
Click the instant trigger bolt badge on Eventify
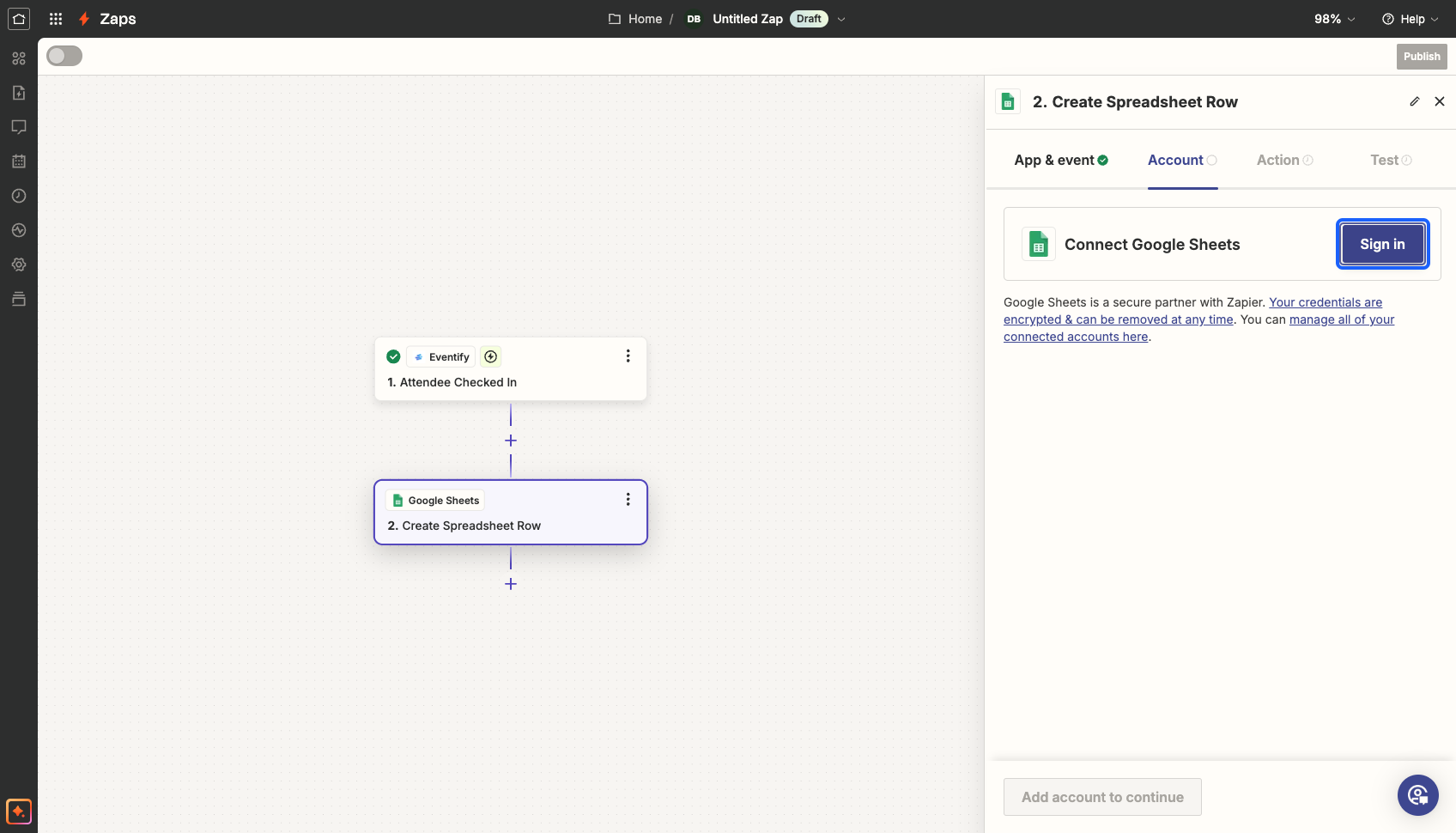[x=491, y=356]
